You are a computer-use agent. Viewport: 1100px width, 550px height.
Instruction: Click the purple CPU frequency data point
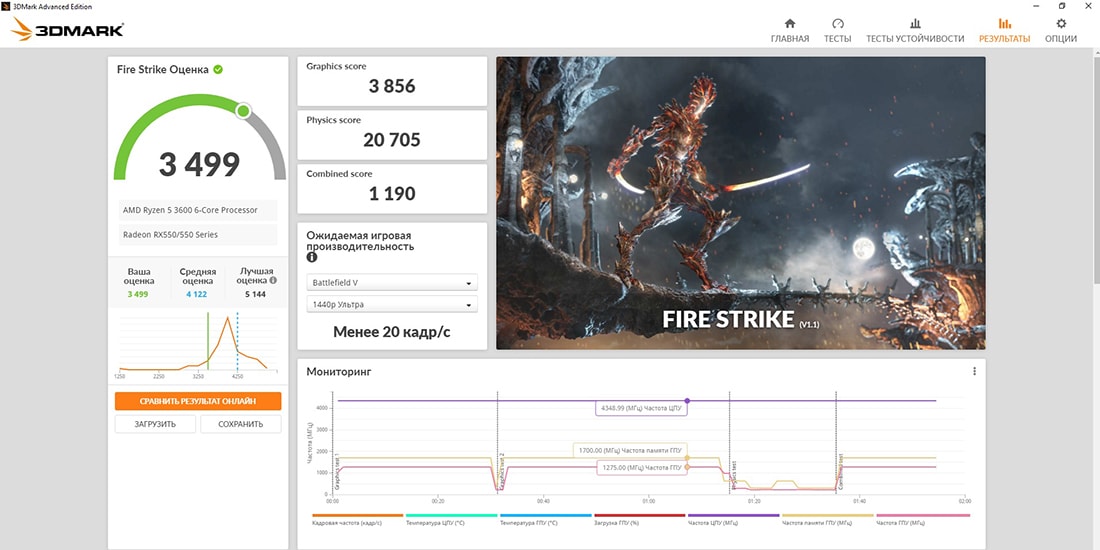point(687,401)
